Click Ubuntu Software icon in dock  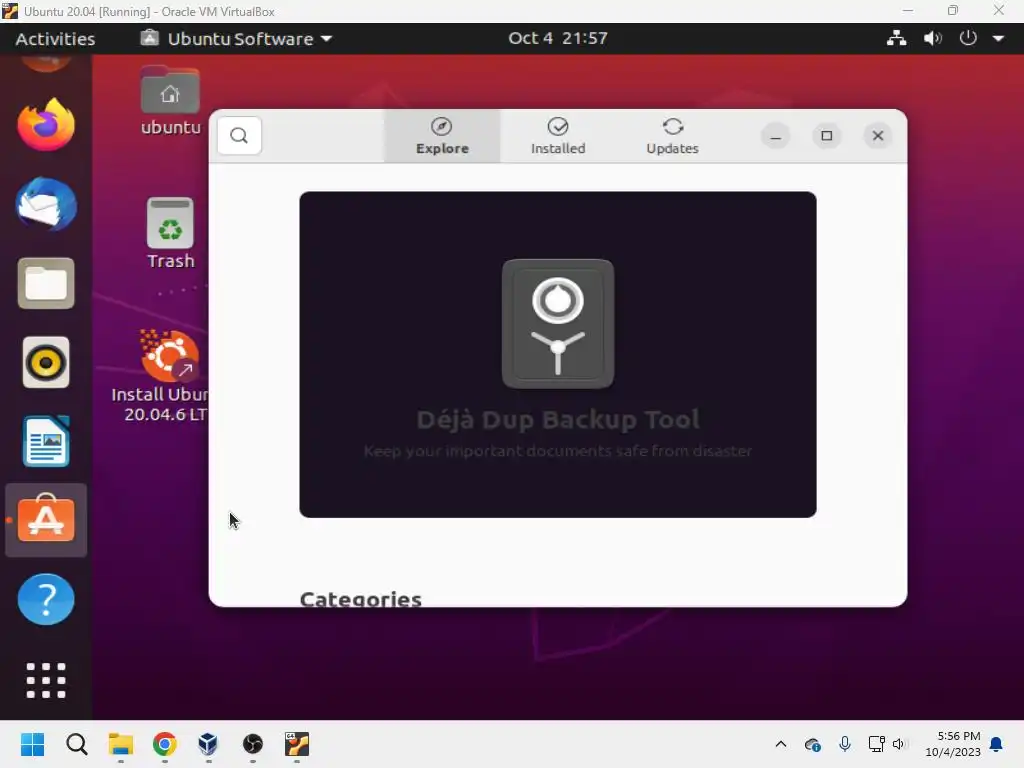pyautogui.click(x=46, y=520)
